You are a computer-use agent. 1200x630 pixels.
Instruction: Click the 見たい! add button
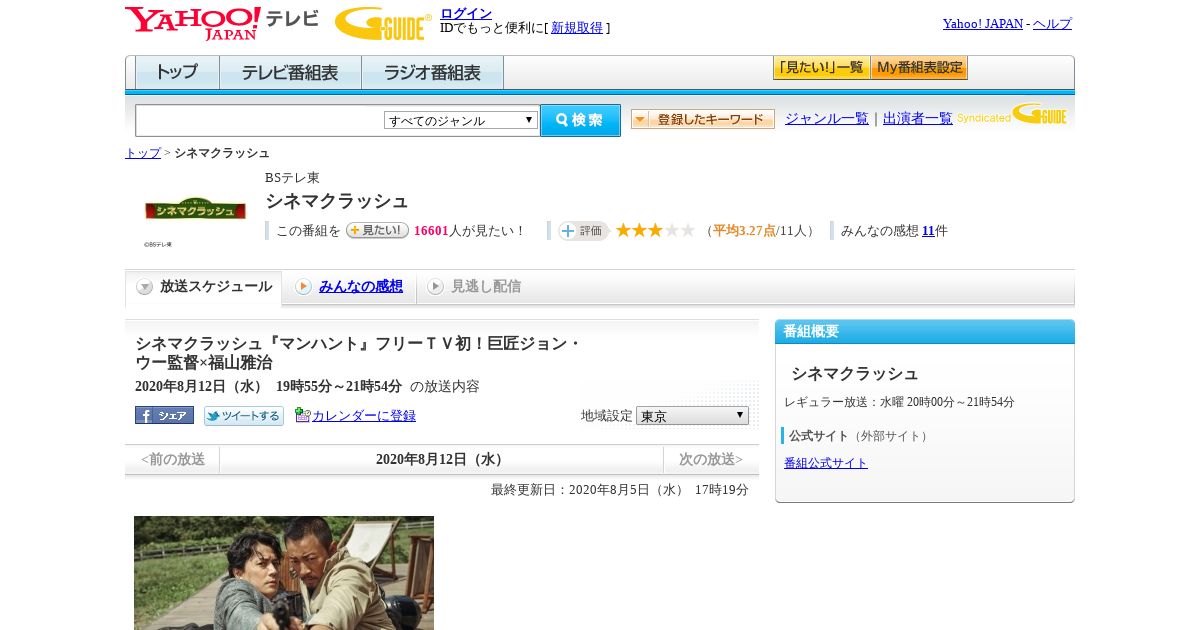(x=377, y=230)
